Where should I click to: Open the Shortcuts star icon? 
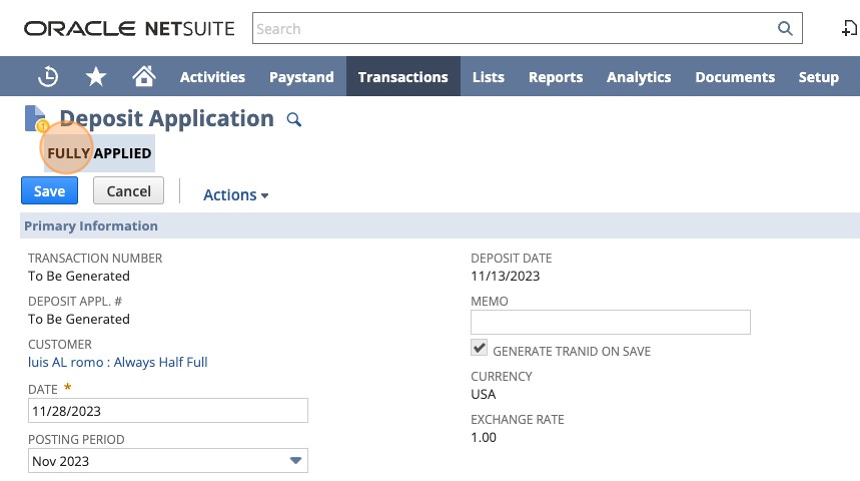(96, 76)
